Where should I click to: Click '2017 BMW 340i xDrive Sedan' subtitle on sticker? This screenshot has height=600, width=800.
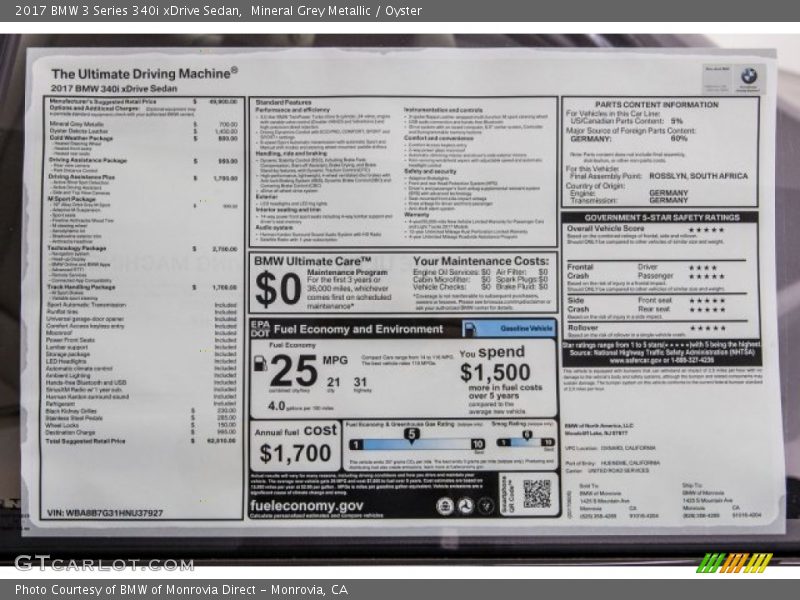(114, 88)
